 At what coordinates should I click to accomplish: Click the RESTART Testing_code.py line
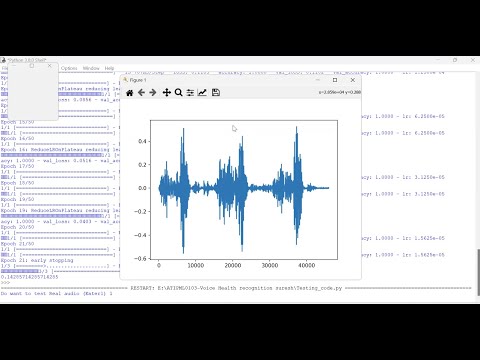click(x=236, y=288)
